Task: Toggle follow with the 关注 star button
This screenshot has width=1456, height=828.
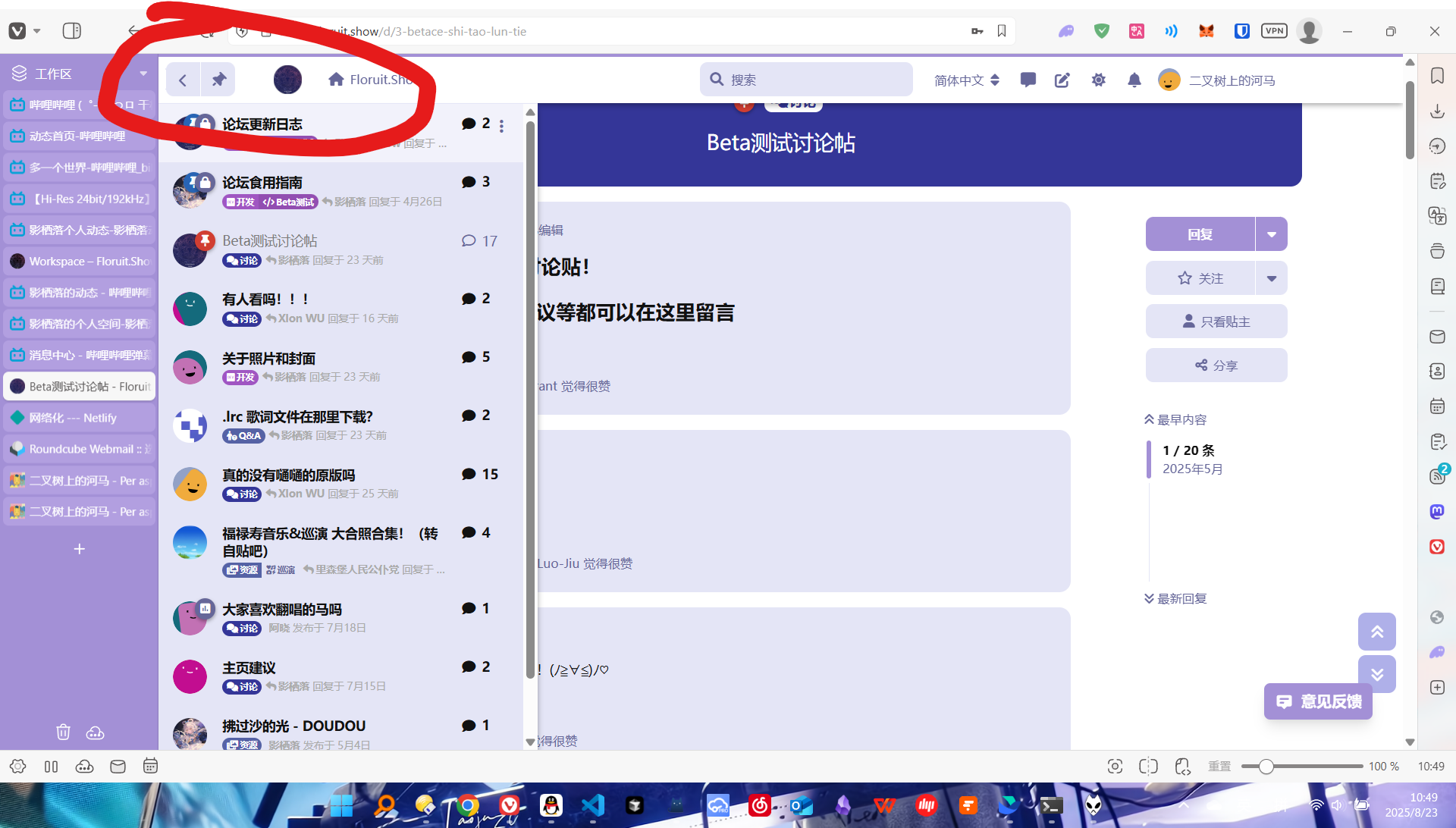Action: [x=1200, y=278]
